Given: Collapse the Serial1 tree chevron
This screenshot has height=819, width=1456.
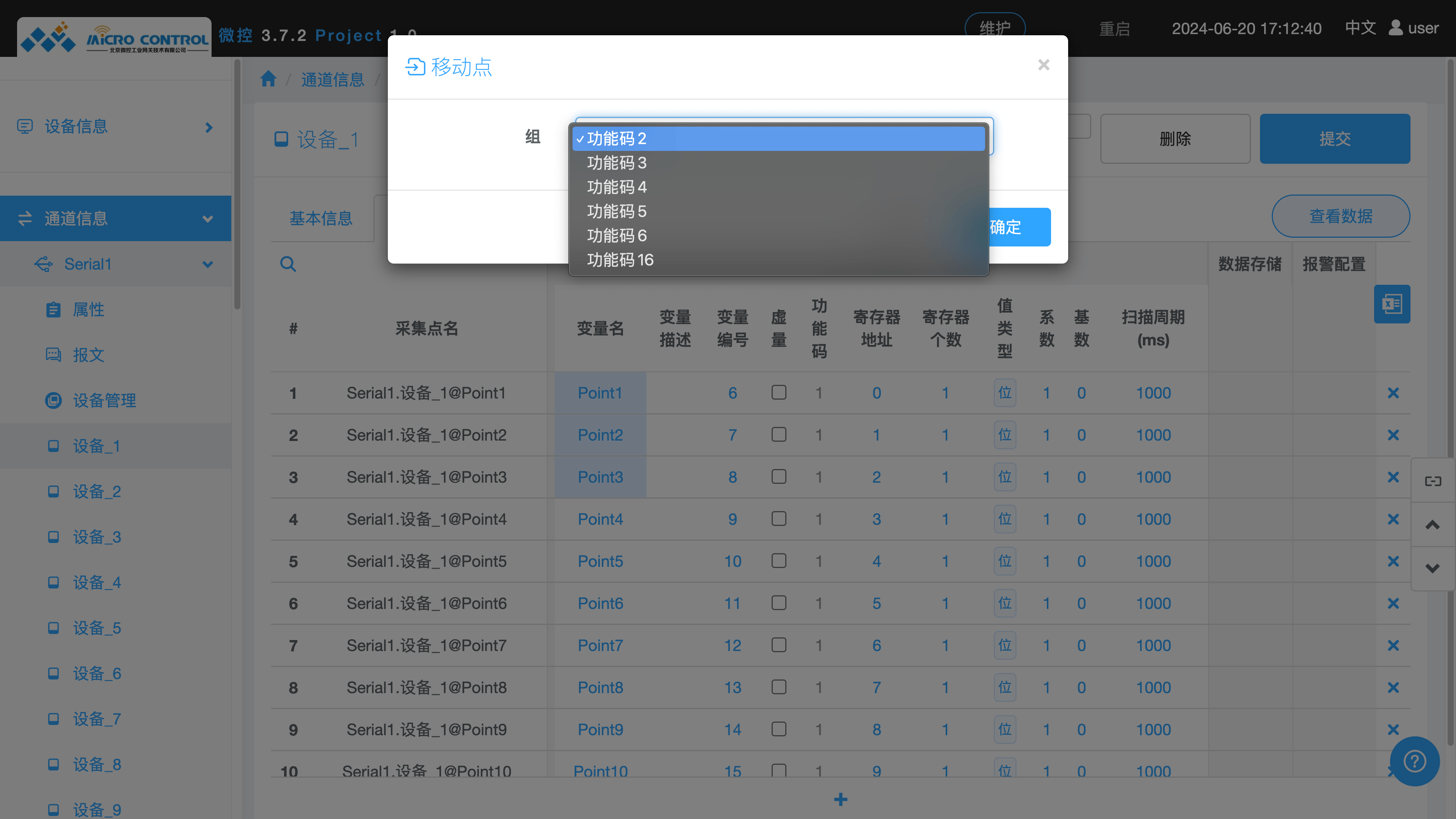Looking at the screenshot, I should [x=208, y=264].
